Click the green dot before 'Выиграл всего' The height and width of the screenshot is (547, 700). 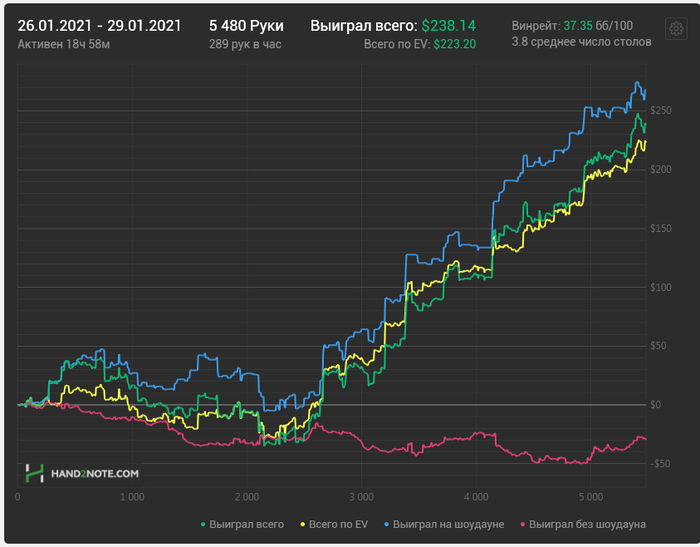[x=203, y=525]
